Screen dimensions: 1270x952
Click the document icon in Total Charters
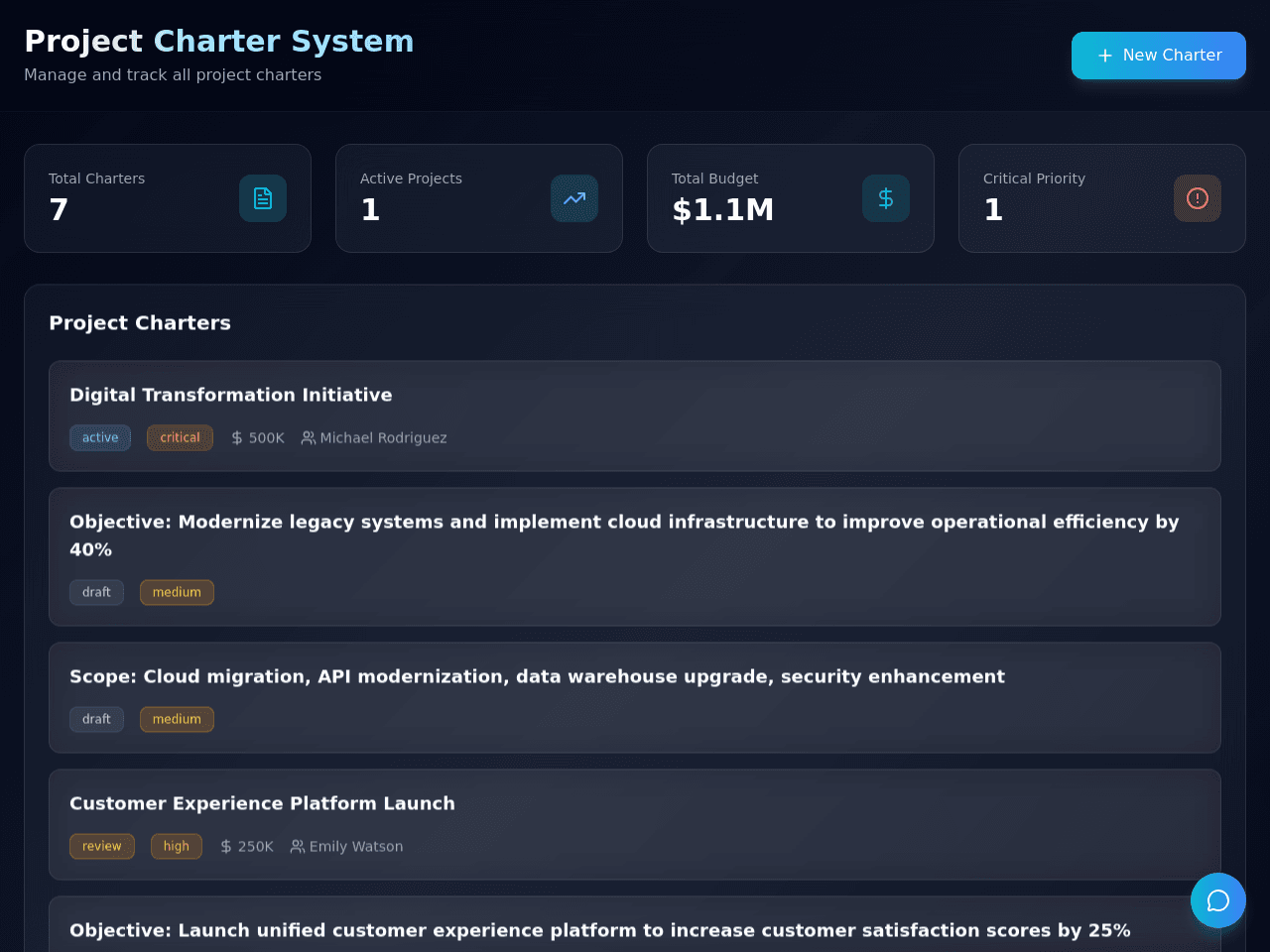263,198
